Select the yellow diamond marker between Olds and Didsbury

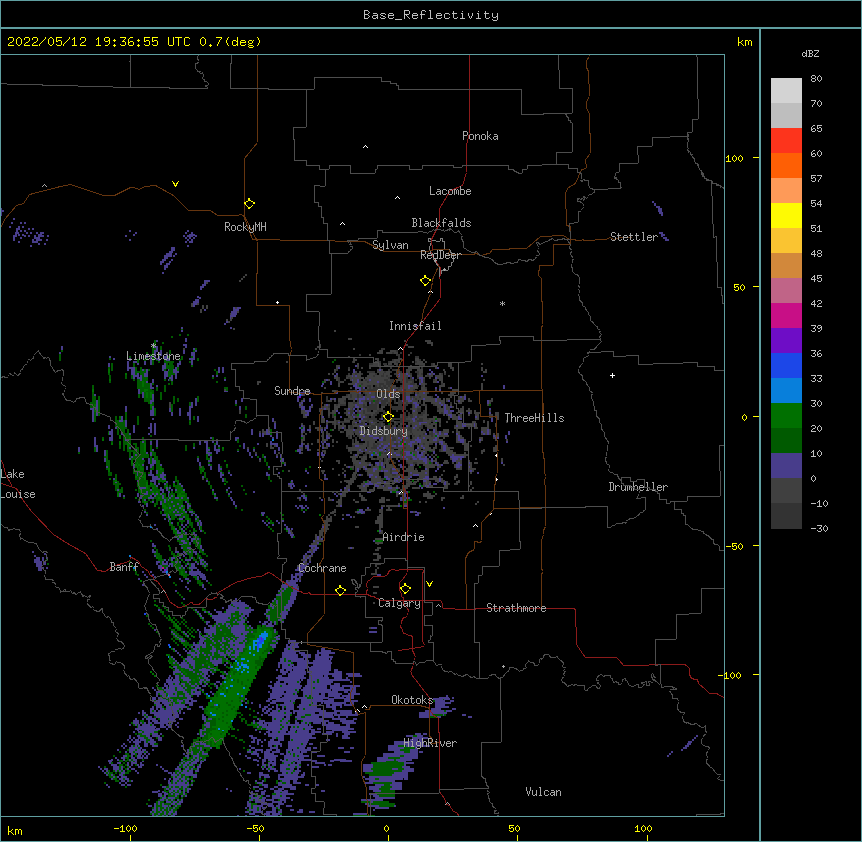click(388, 417)
